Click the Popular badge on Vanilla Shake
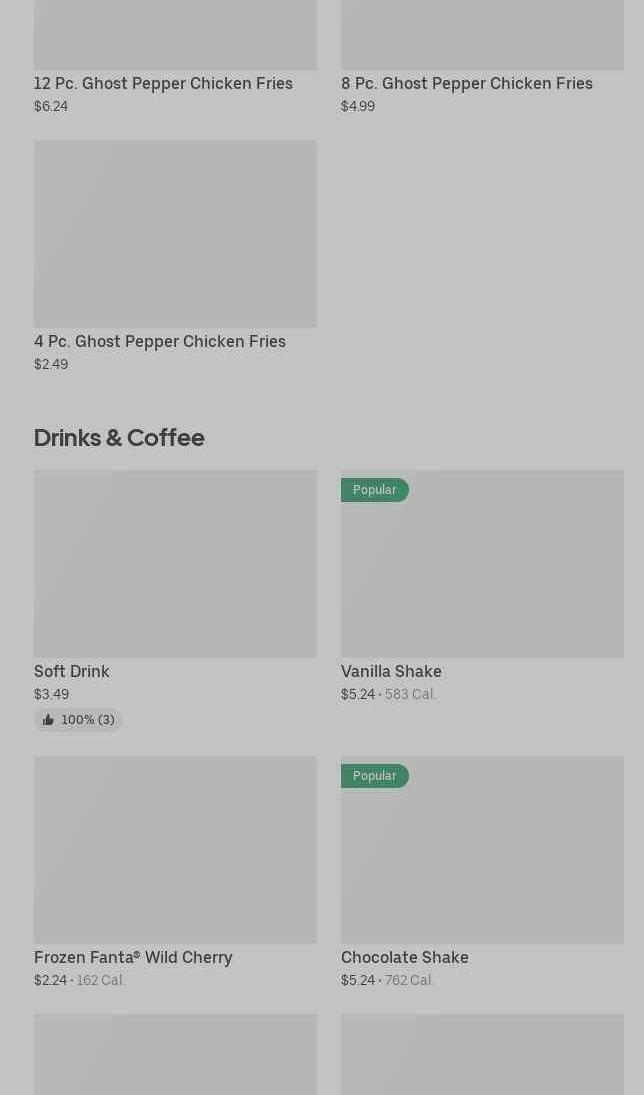Viewport: 644px width, 1095px height. [x=374, y=490]
